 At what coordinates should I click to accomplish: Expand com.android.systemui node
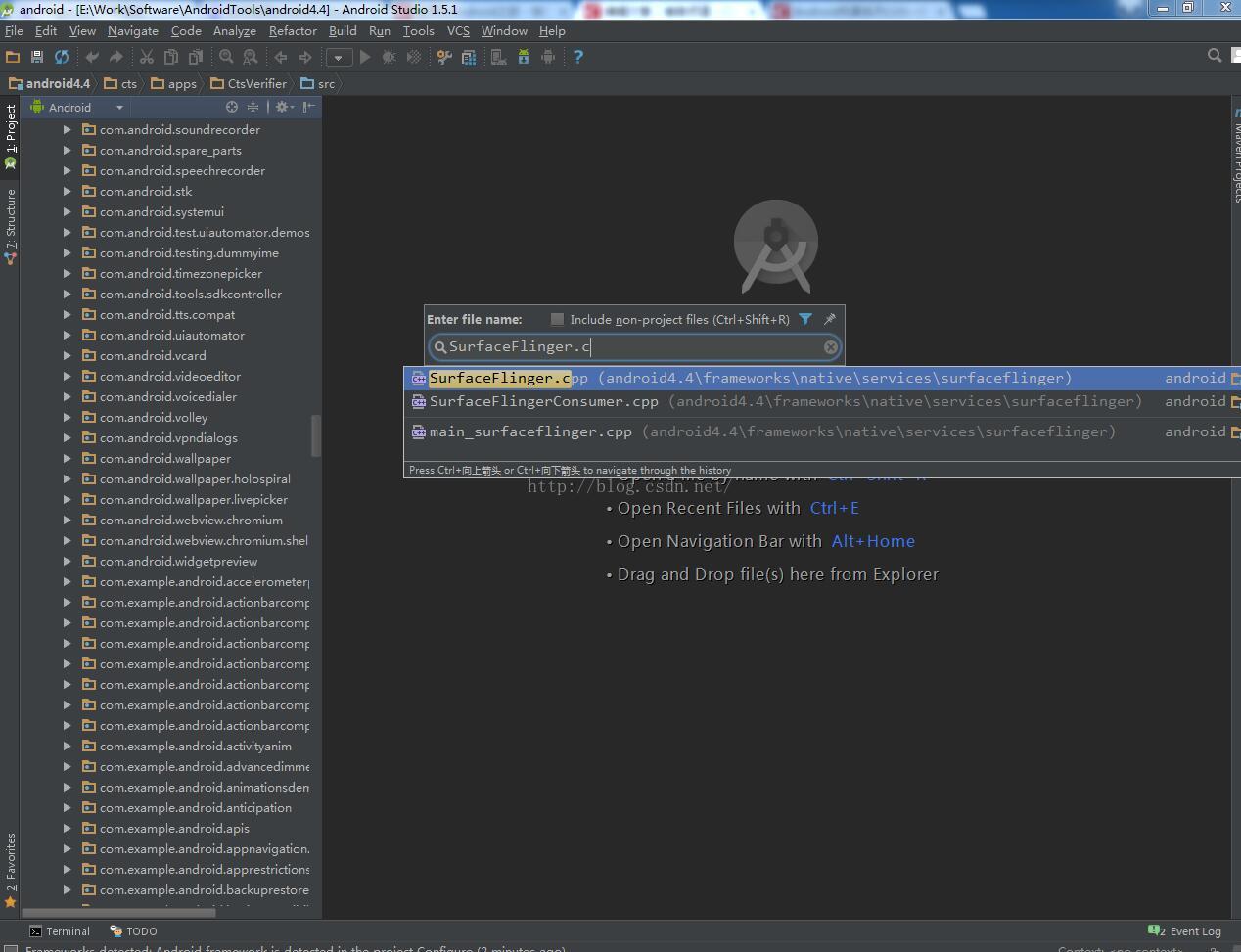click(x=67, y=211)
